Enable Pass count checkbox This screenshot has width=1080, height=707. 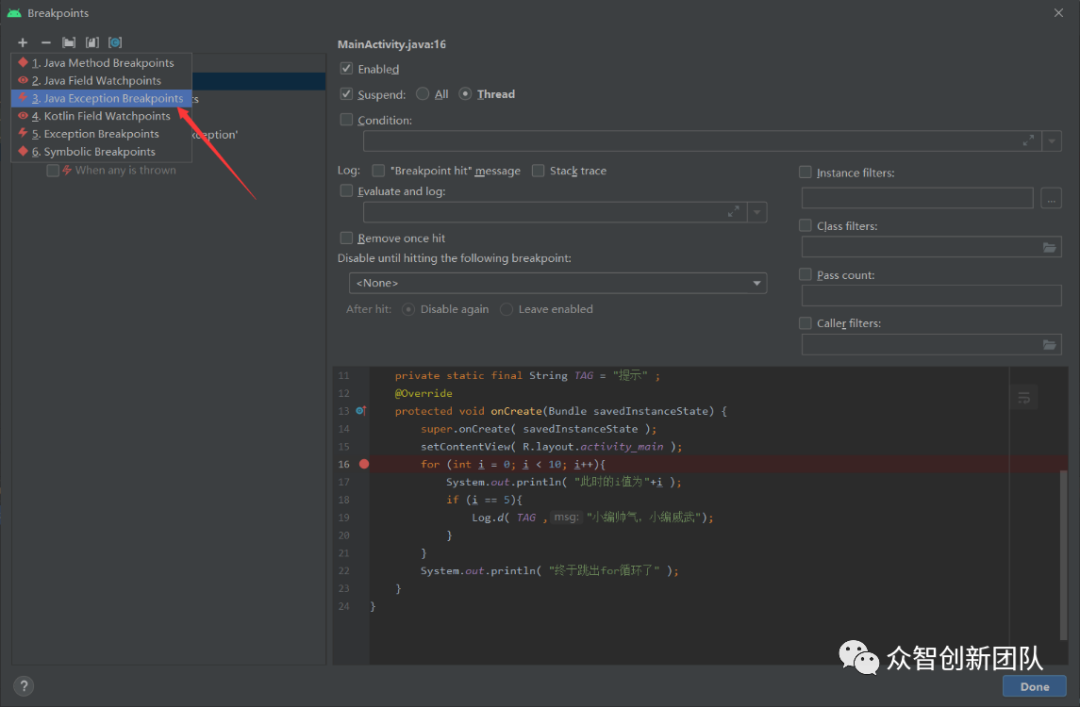805,274
